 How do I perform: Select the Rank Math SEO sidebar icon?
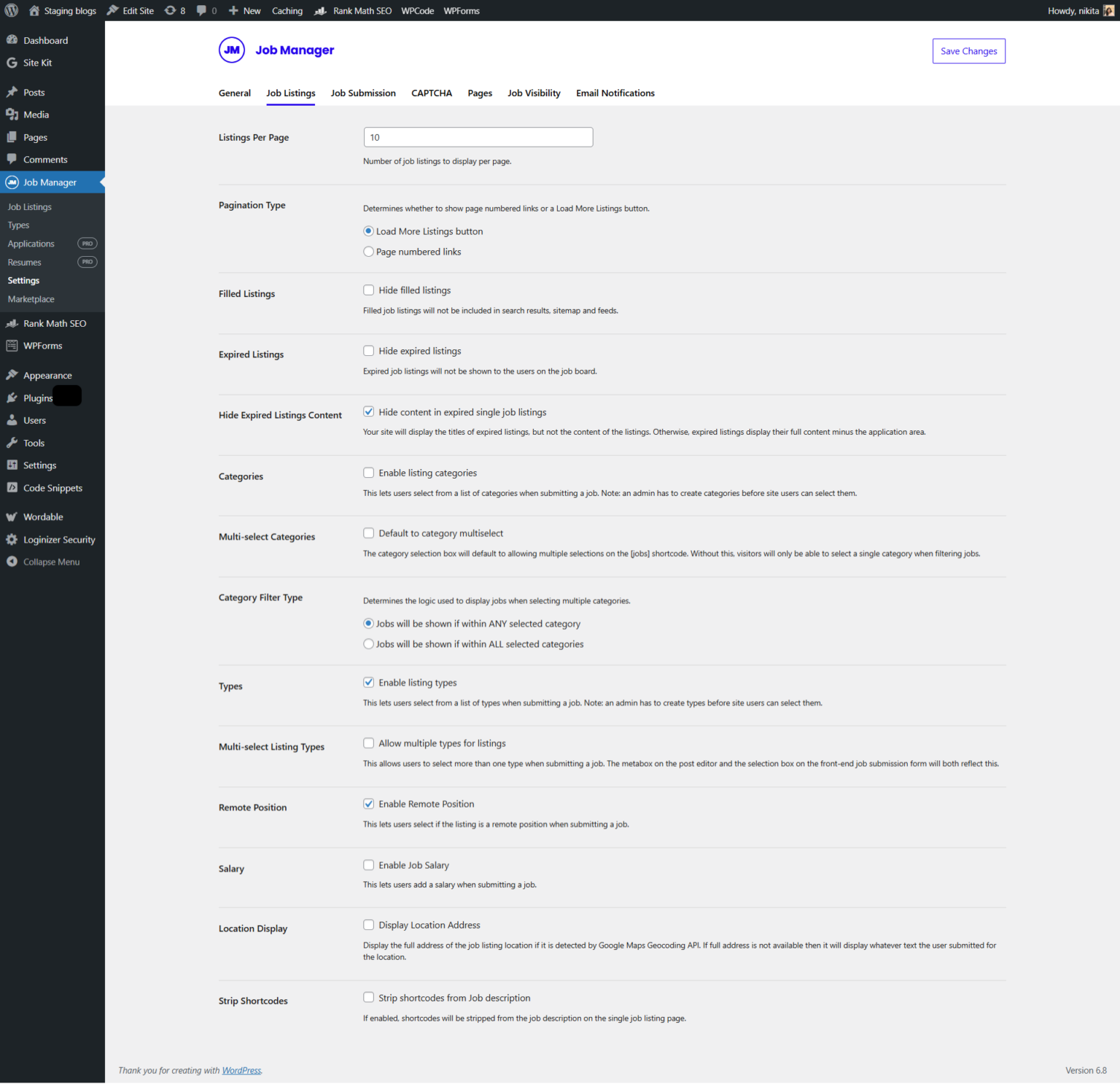tap(12, 323)
